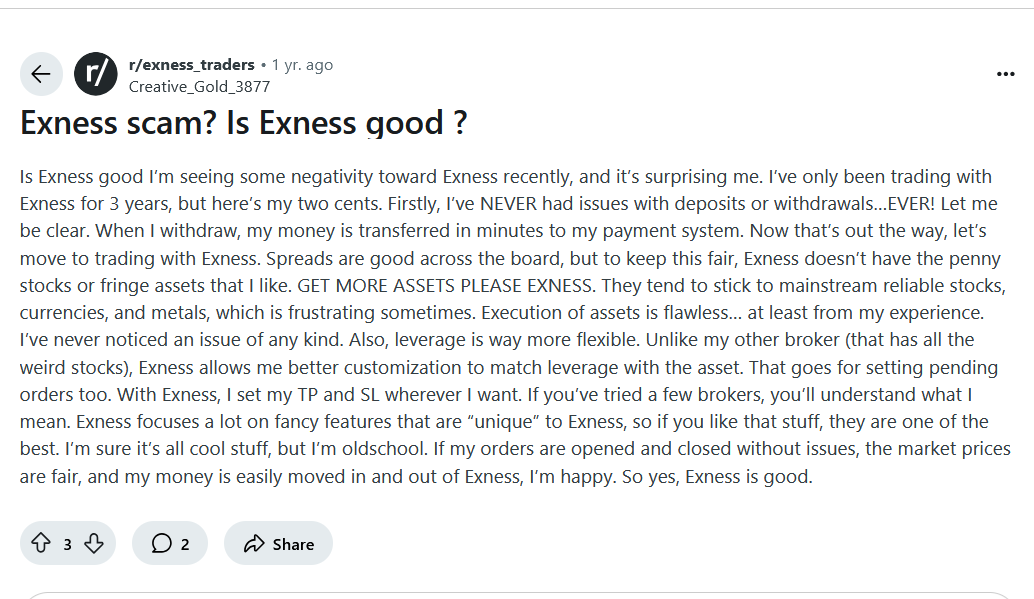Viewport: 1034px width, 599px height.
Task: Click the share arrow icon
Action: coord(254,543)
